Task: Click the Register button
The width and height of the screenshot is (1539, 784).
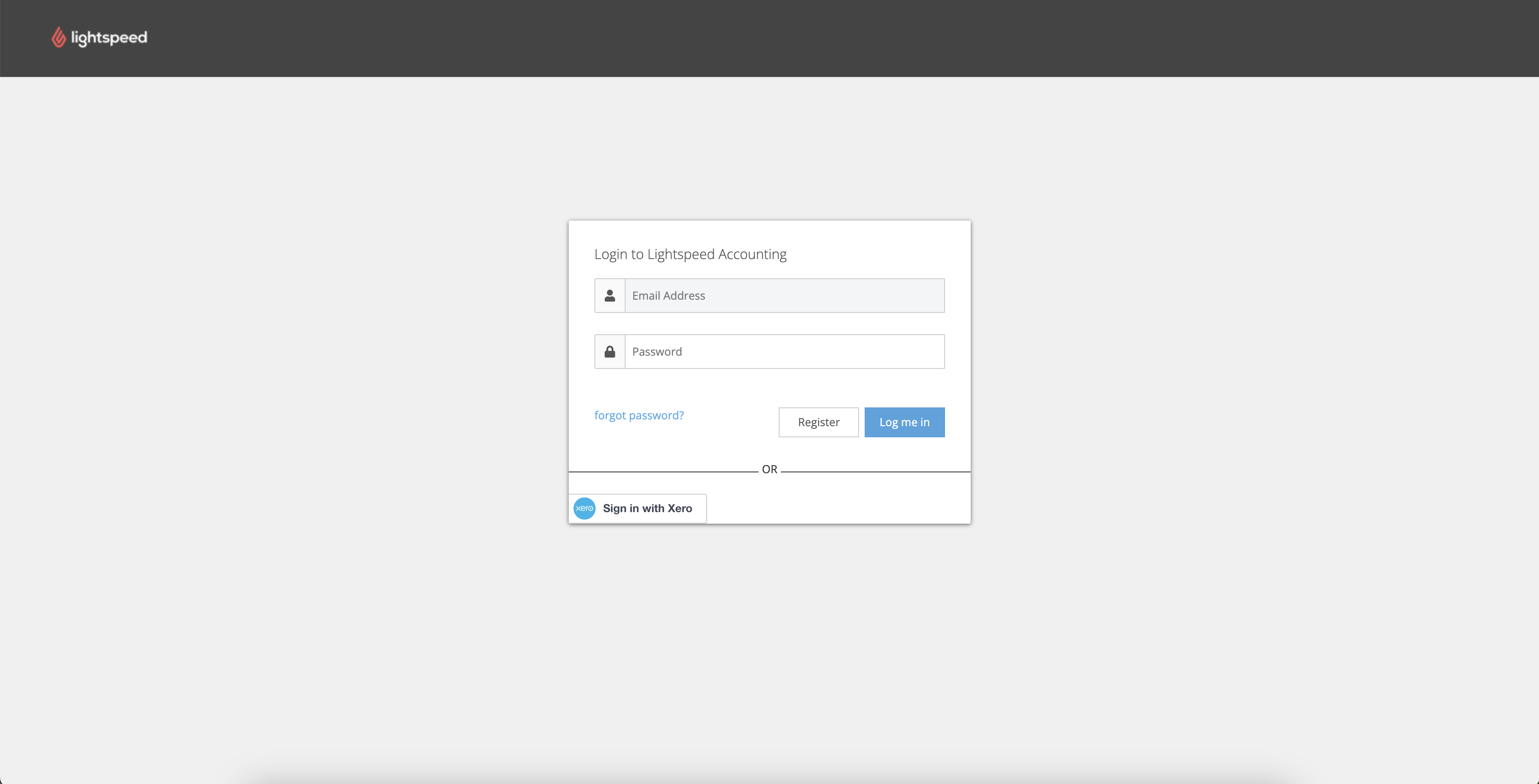Action: tap(818, 422)
